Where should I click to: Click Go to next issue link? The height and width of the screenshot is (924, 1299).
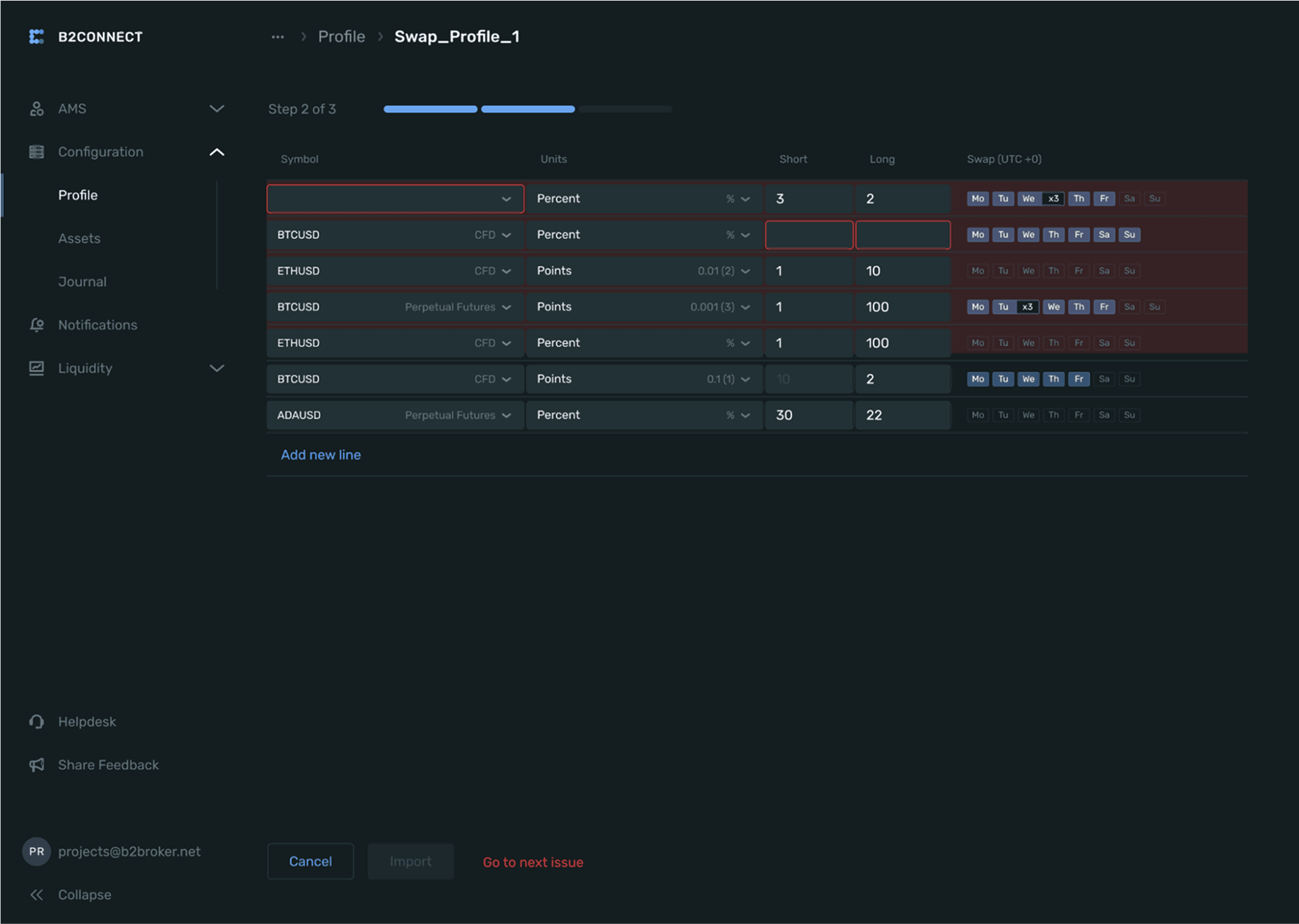[533, 862]
